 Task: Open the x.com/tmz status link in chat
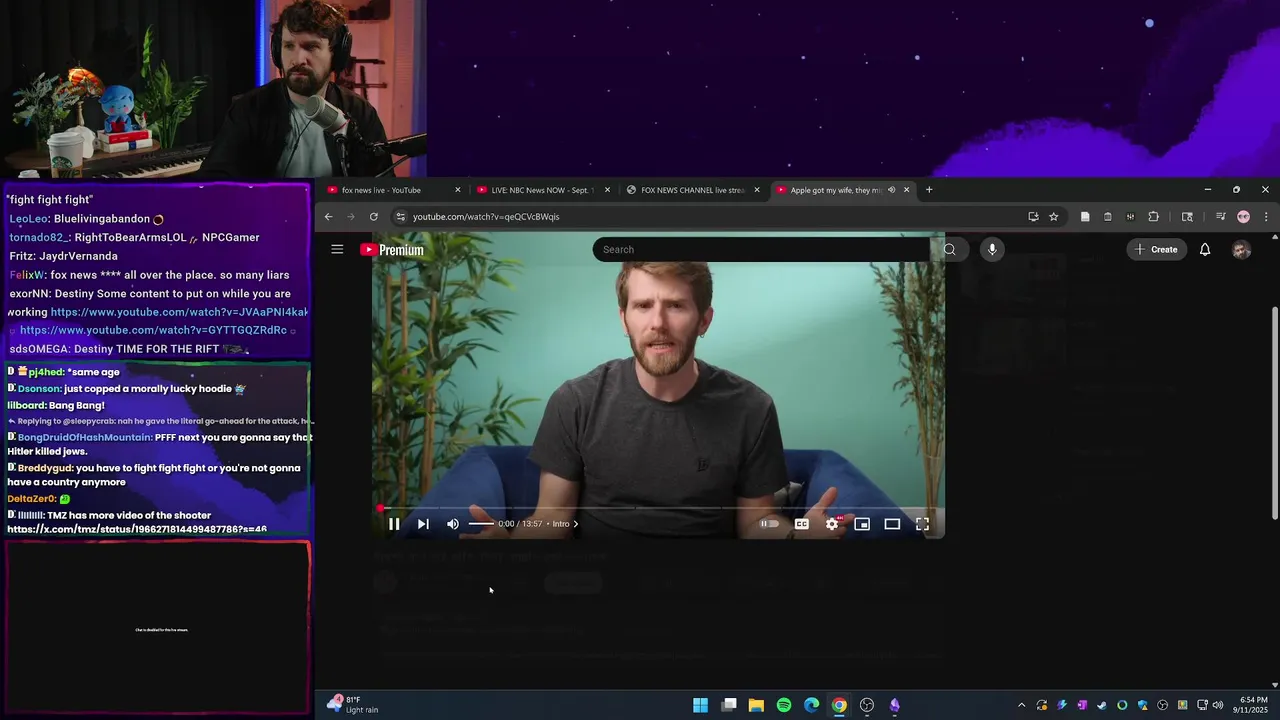pos(137,529)
